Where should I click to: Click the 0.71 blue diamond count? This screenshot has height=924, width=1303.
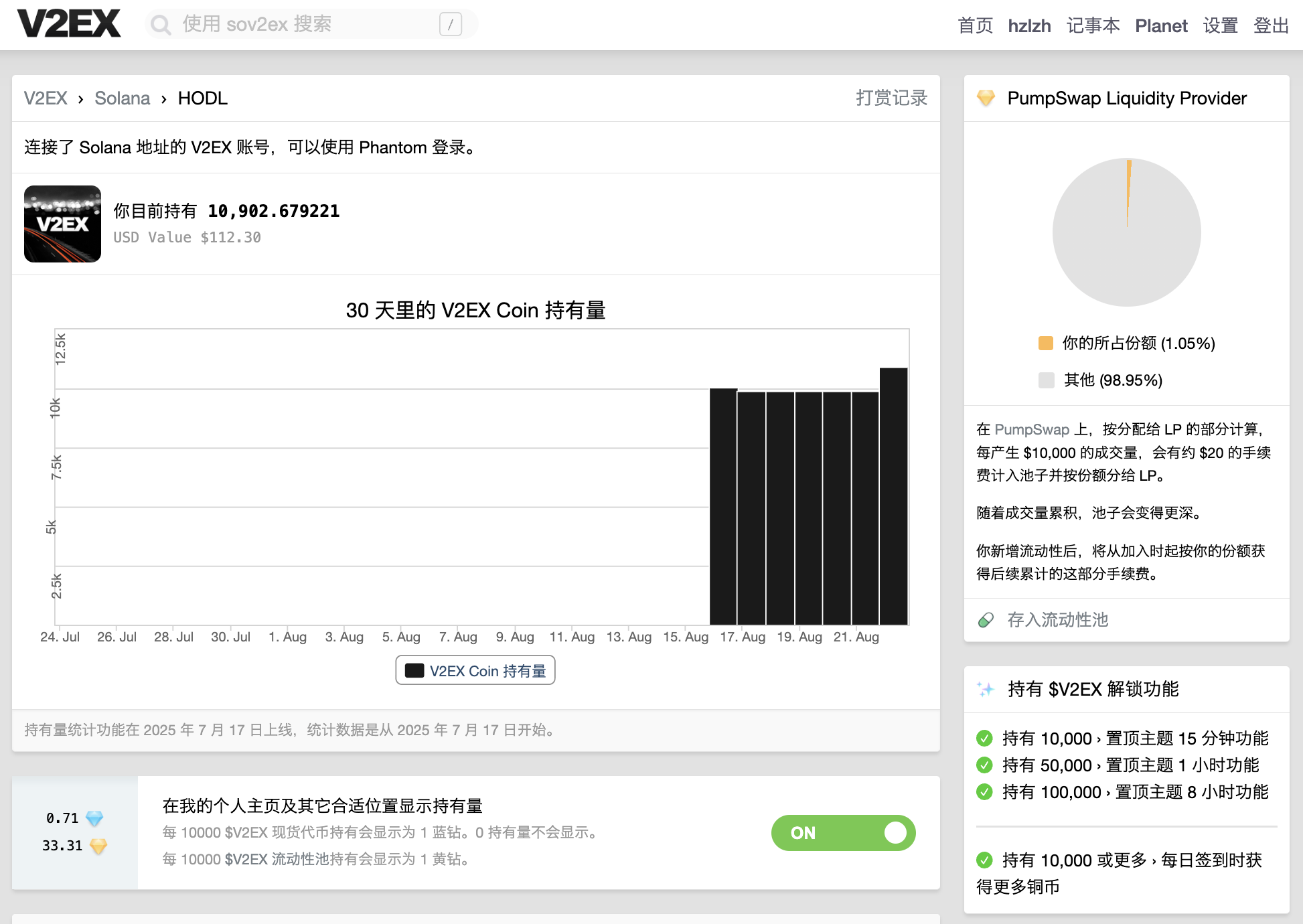tap(62, 818)
